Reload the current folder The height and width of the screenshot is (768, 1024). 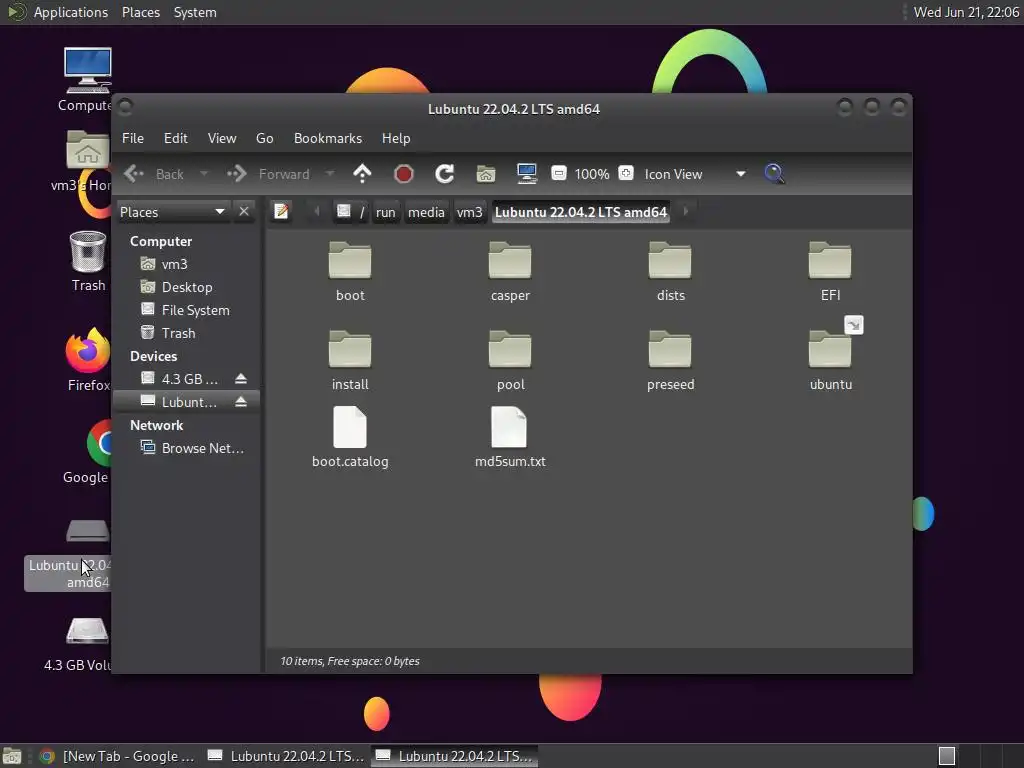click(445, 174)
